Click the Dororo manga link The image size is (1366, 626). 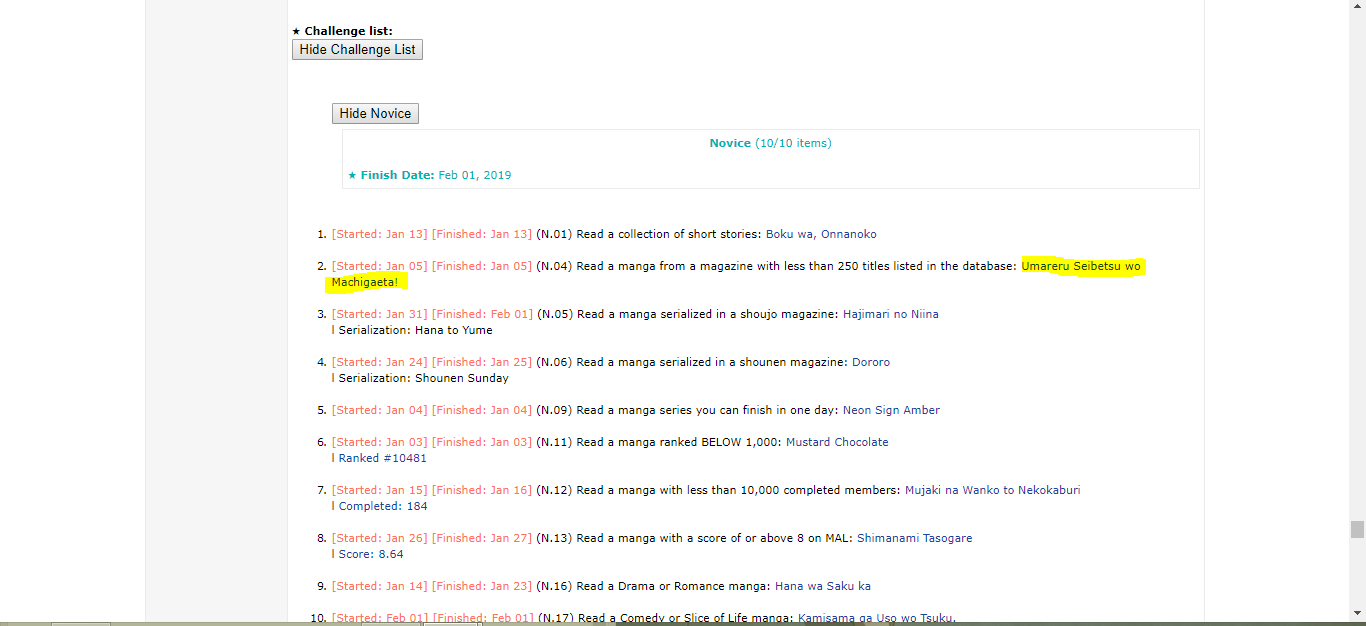[x=870, y=362]
